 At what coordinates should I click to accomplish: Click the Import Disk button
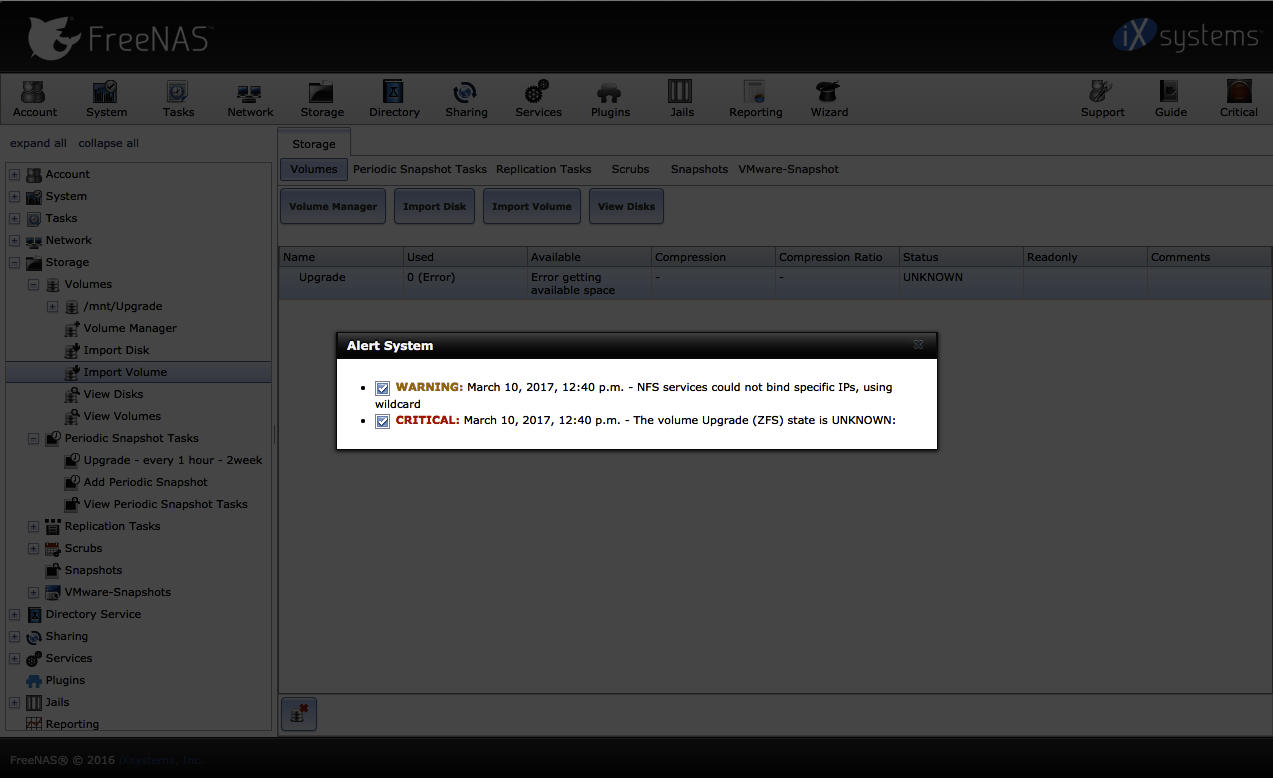pyautogui.click(x=434, y=206)
